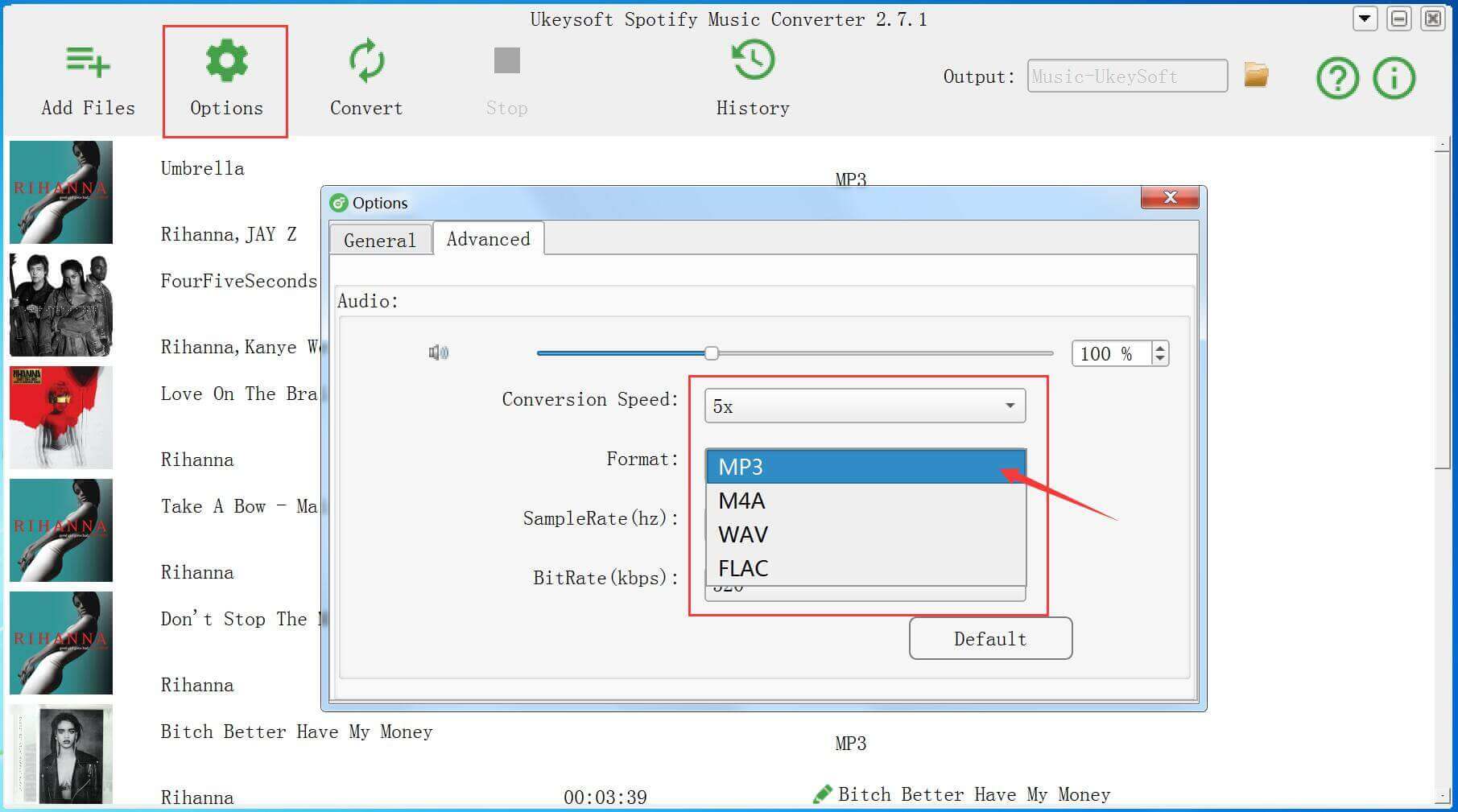Open the help question mark icon
The width and height of the screenshot is (1458, 812).
pyautogui.click(x=1337, y=78)
